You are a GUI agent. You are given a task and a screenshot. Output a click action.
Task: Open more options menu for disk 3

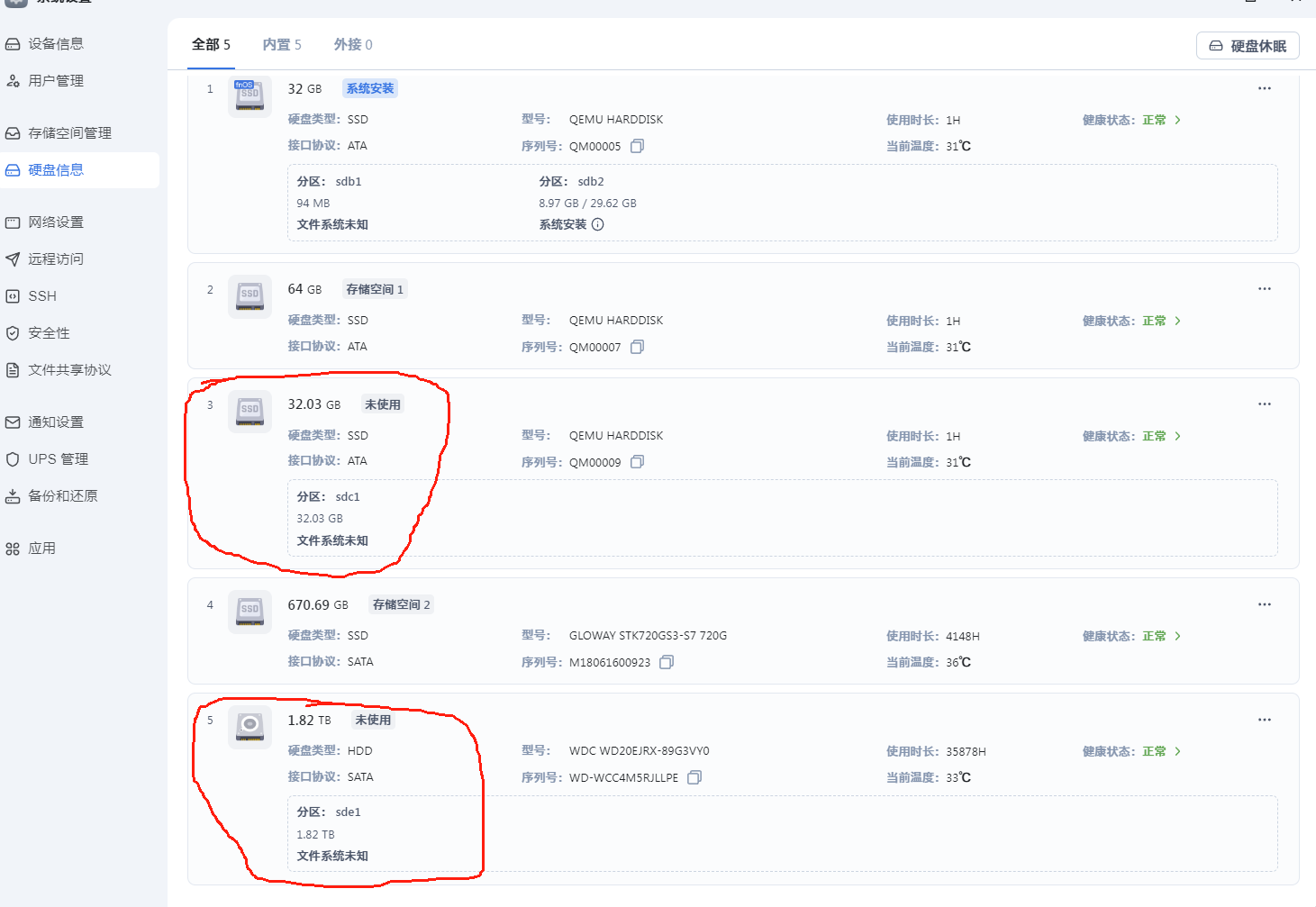tap(1265, 404)
